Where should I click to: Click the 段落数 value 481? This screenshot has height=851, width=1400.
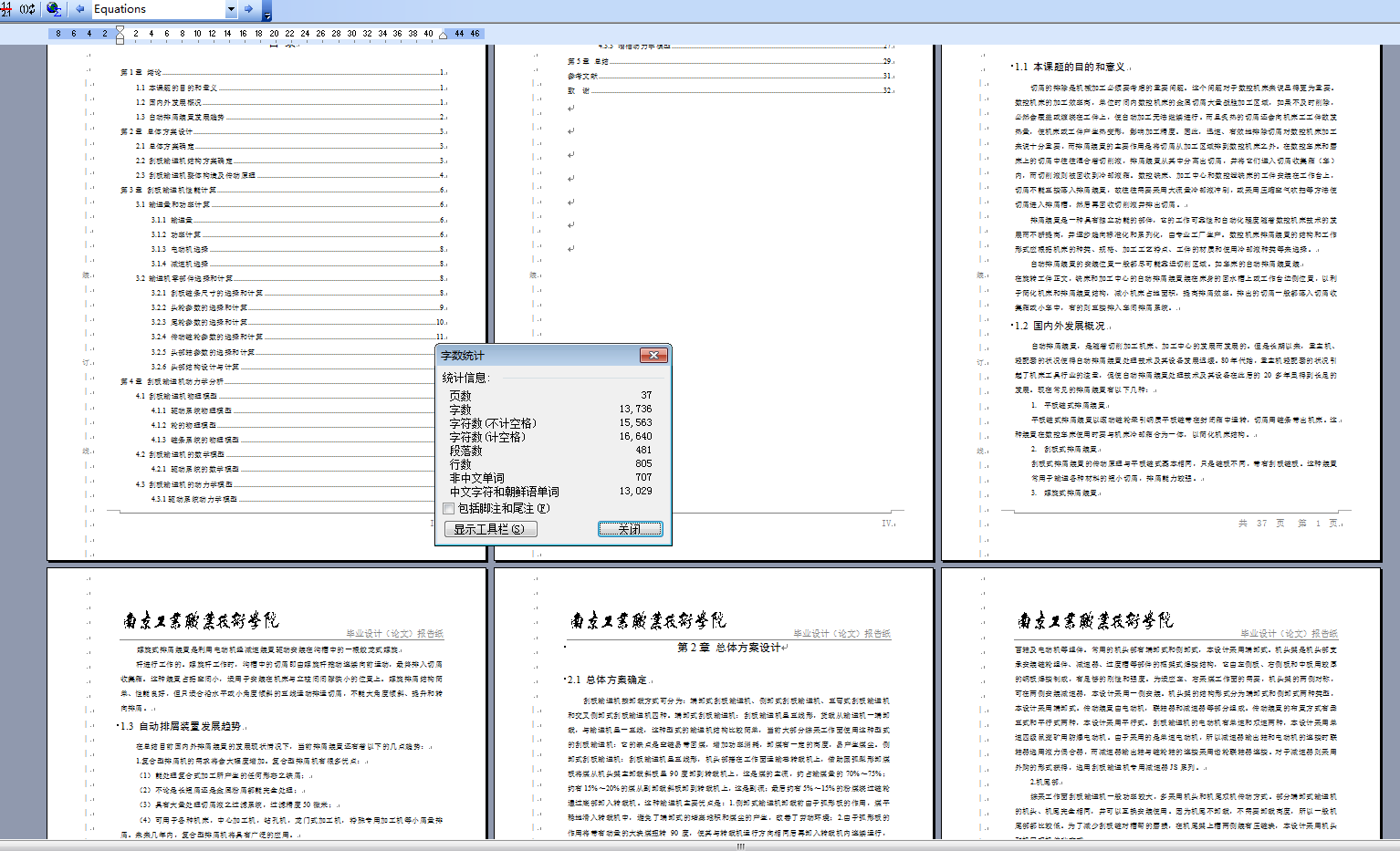point(643,451)
